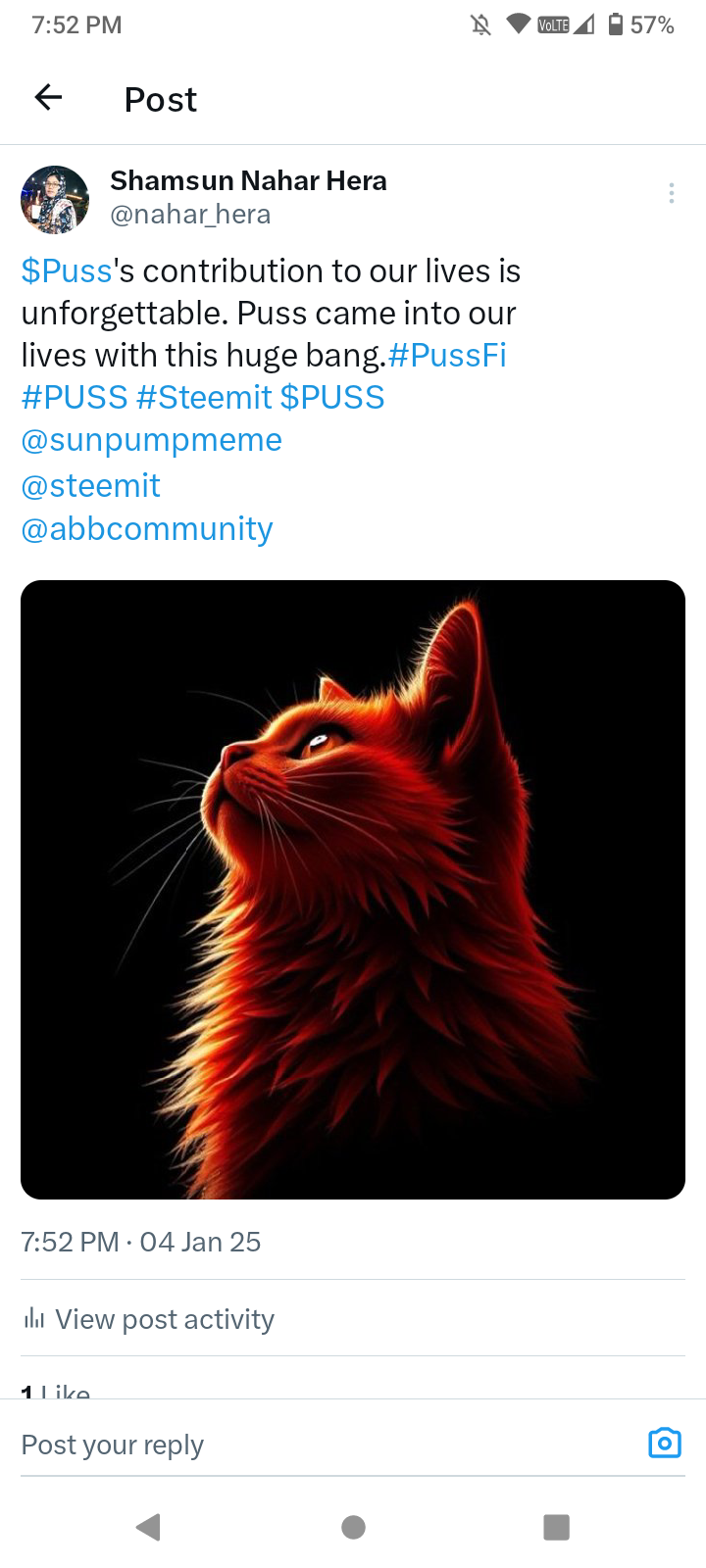View the orange cat image fullscreen
This screenshot has height=1568, width=706.
(x=353, y=889)
